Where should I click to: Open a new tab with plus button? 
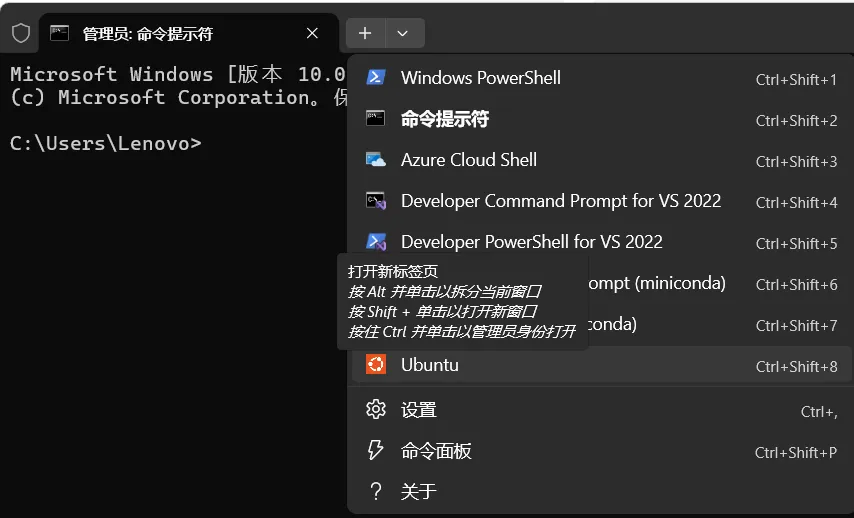click(365, 33)
